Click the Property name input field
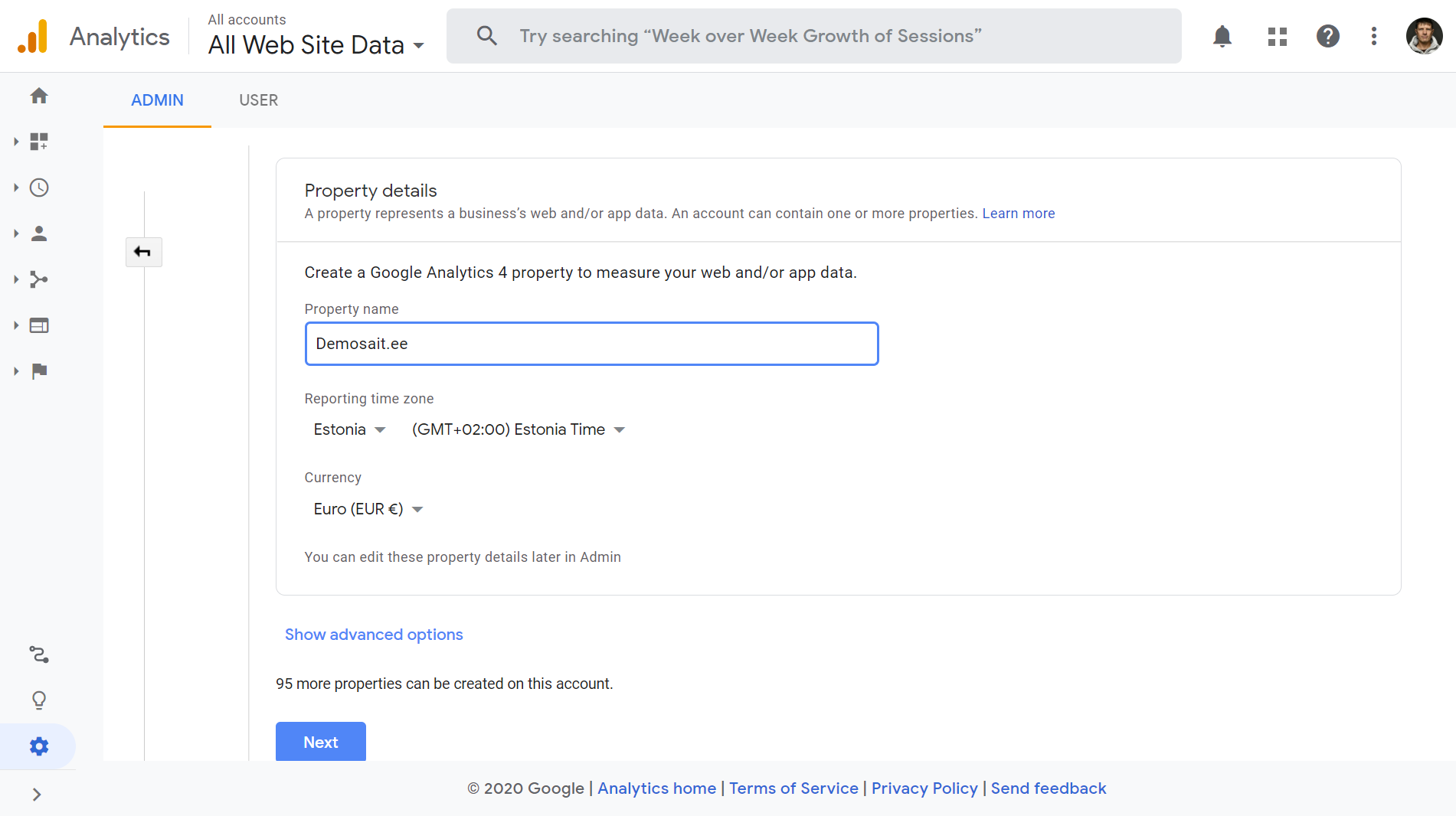Screen dimensions: 1456x816 tap(591, 344)
